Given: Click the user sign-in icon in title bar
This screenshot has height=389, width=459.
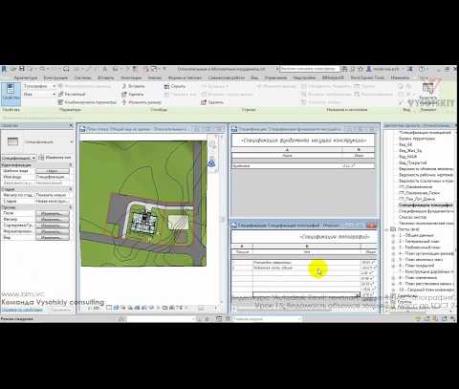Looking at the screenshot, I should point(369,69).
